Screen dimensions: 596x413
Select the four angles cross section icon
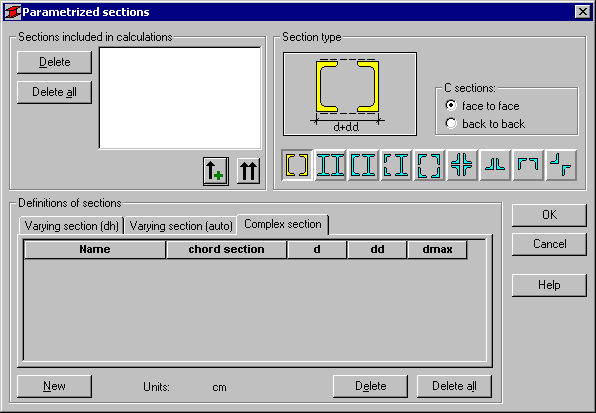click(462, 165)
